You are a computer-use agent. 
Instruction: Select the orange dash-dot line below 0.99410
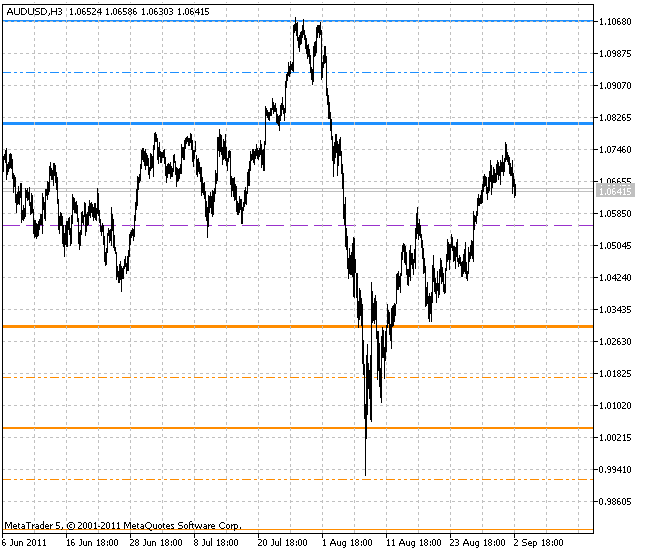pos(298,479)
